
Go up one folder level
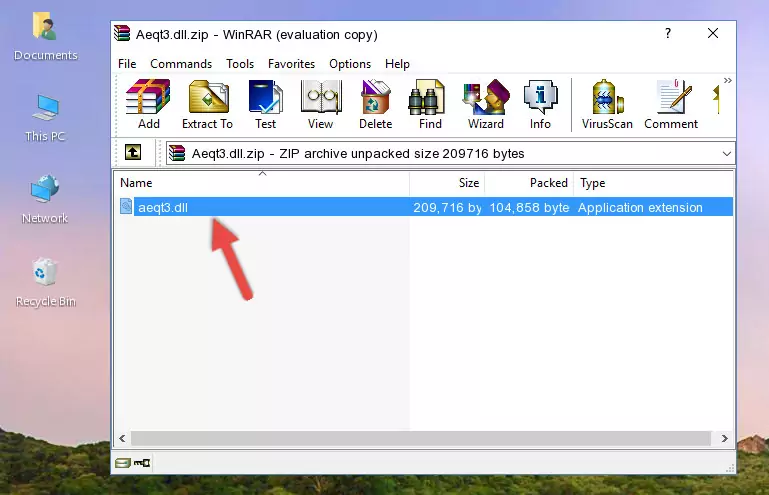click(x=133, y=153)
